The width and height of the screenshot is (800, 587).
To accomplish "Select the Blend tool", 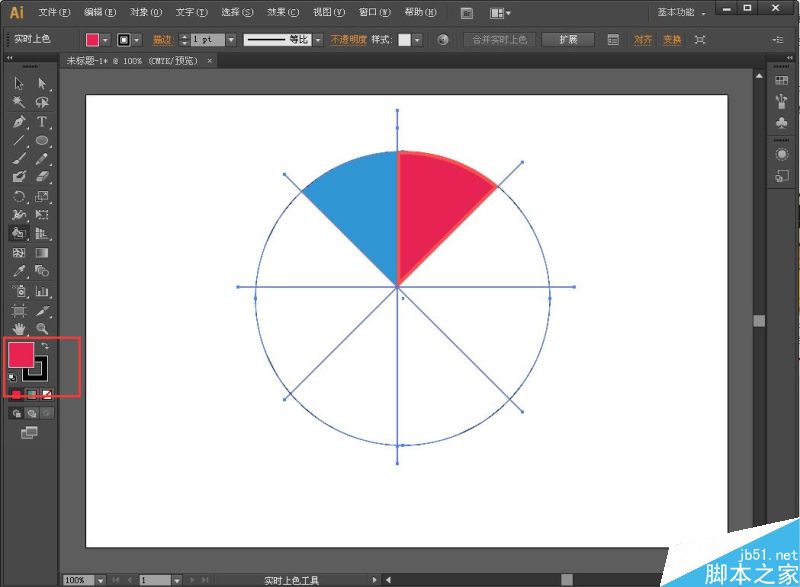I will (x=42, y=271).
